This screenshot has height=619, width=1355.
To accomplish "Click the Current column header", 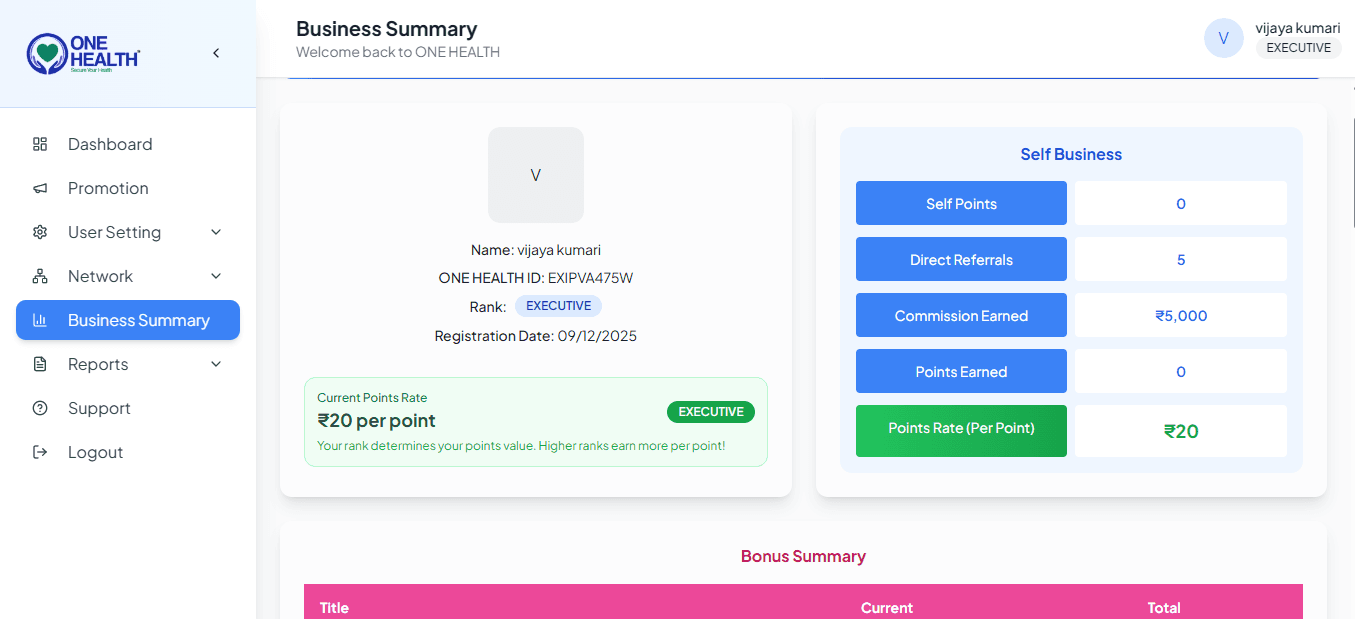I will (887, 608).
